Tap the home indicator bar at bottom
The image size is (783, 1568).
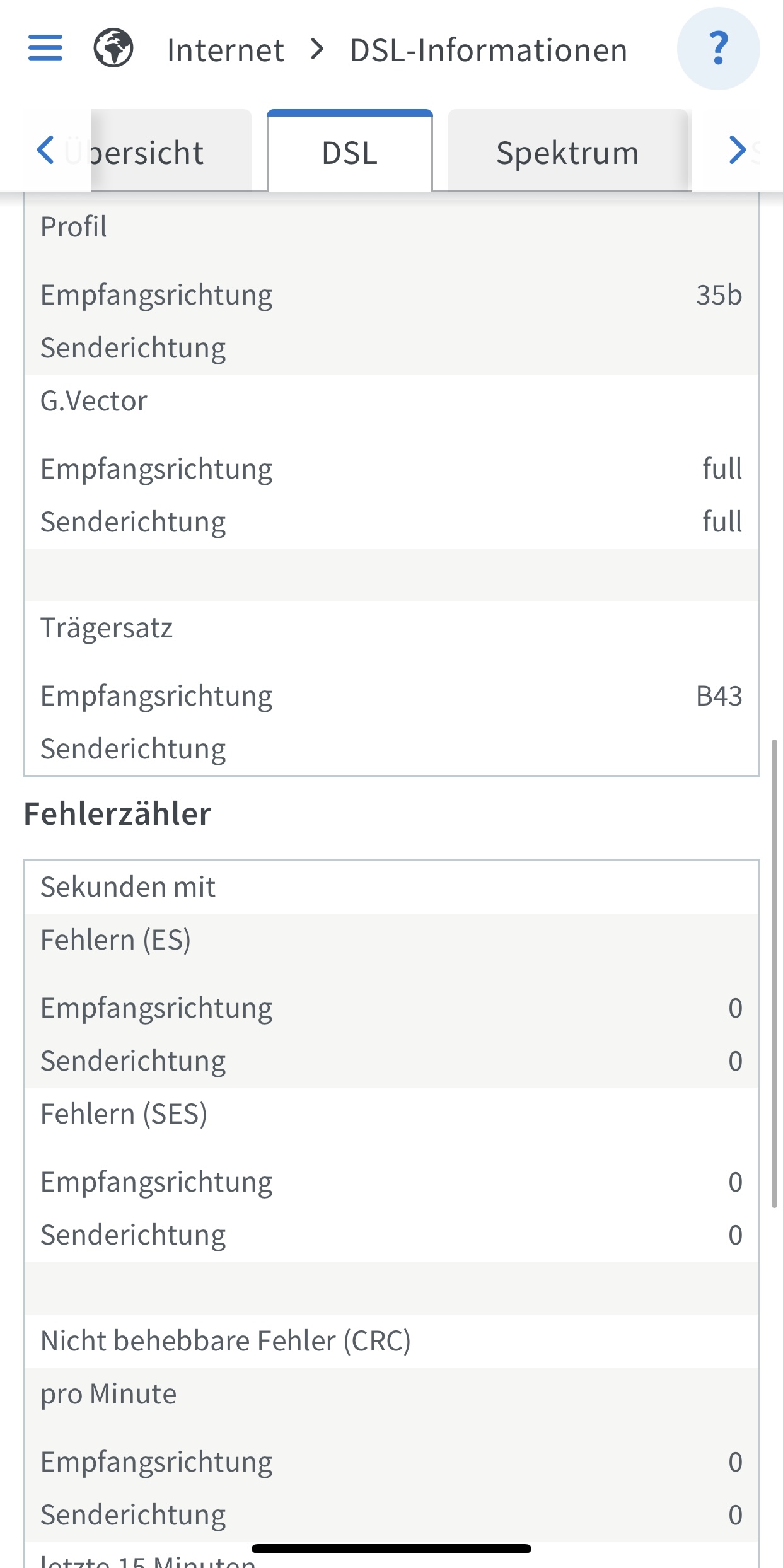391,1548
